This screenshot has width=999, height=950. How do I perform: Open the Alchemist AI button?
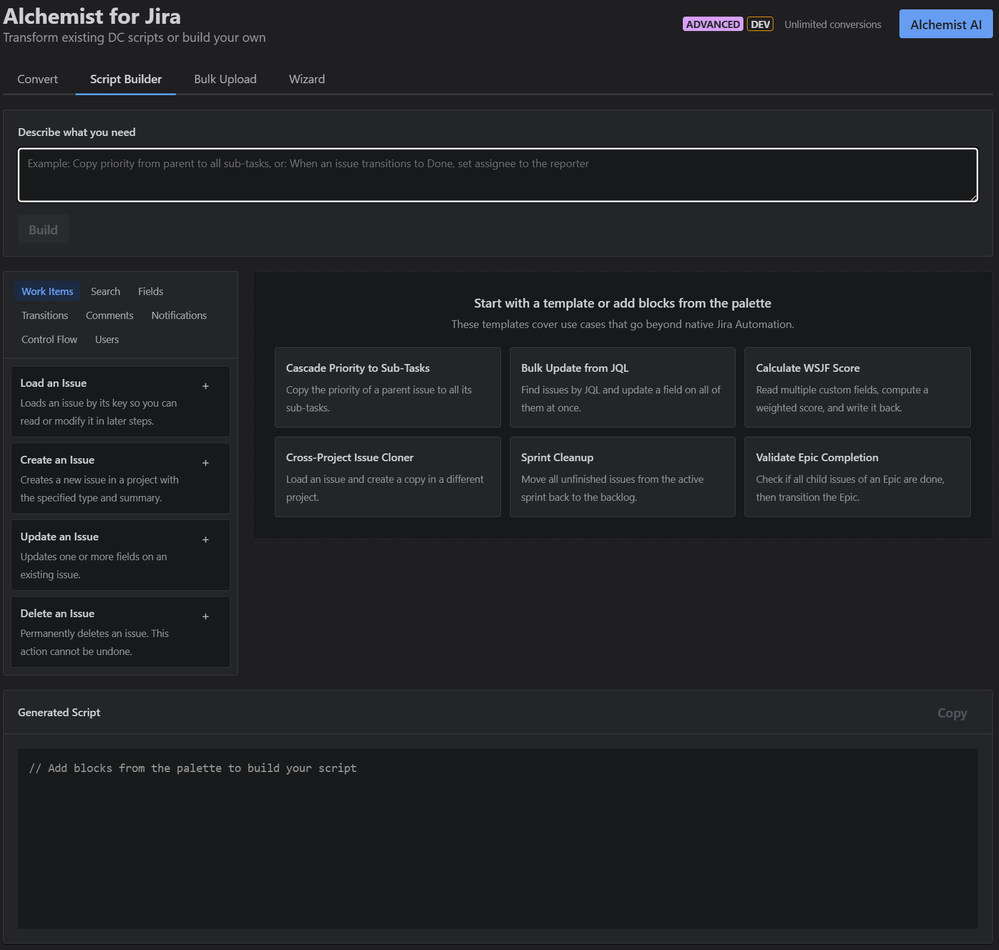click(945, 24)
